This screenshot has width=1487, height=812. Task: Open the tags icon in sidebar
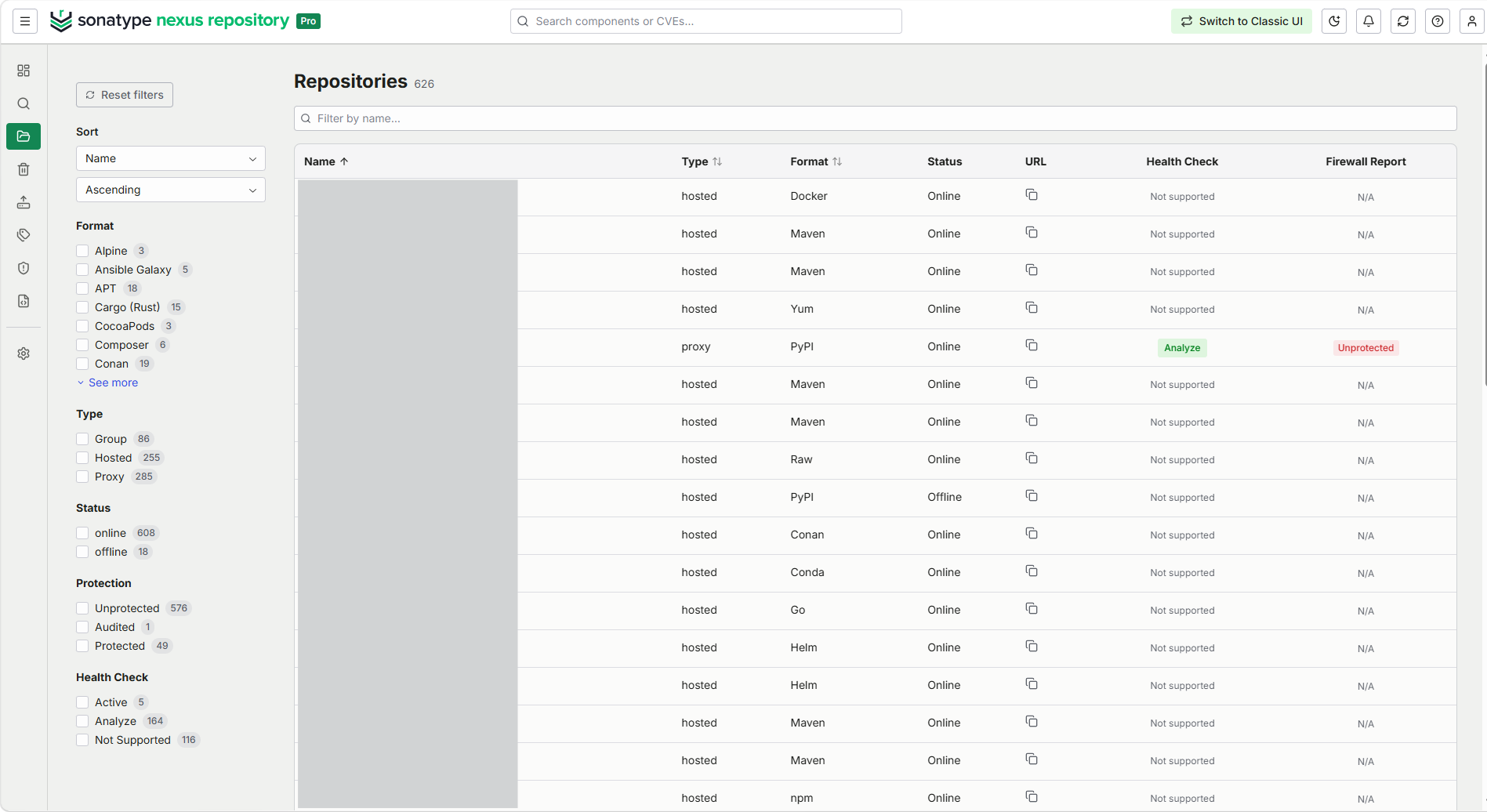pos(24,235)
